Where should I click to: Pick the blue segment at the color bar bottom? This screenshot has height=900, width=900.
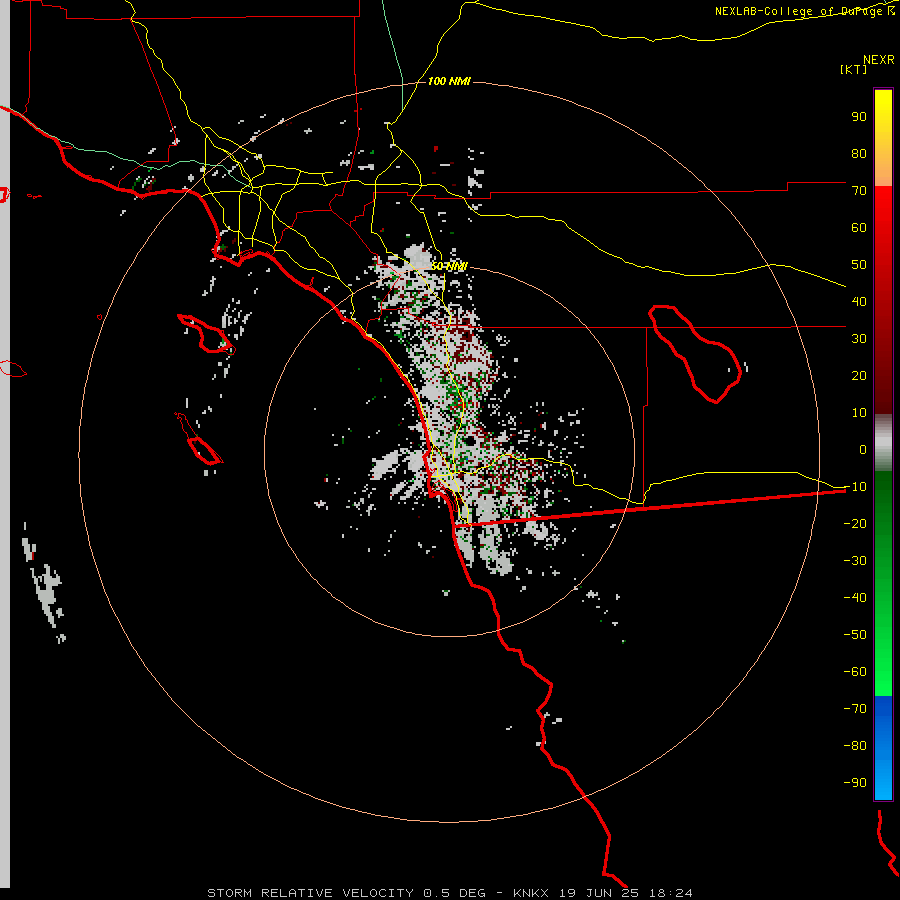(883, 747)
